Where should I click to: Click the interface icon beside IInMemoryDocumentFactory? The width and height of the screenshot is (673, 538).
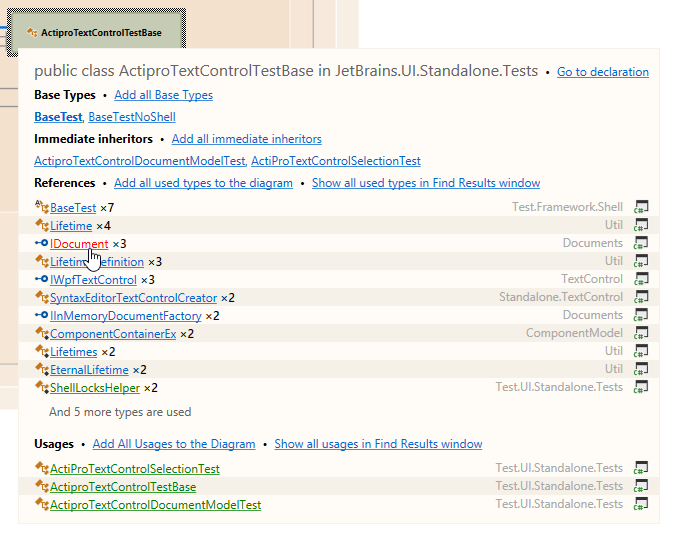click(41, 315)
